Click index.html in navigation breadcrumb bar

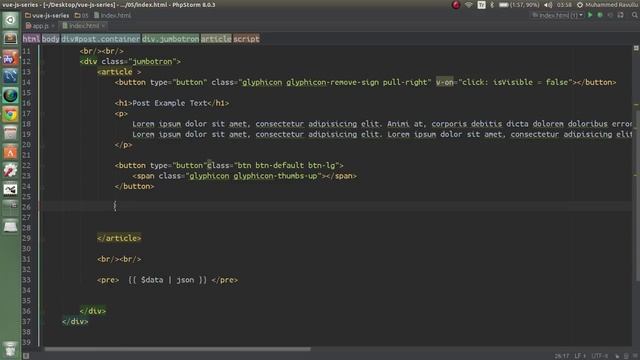point(113,16)
